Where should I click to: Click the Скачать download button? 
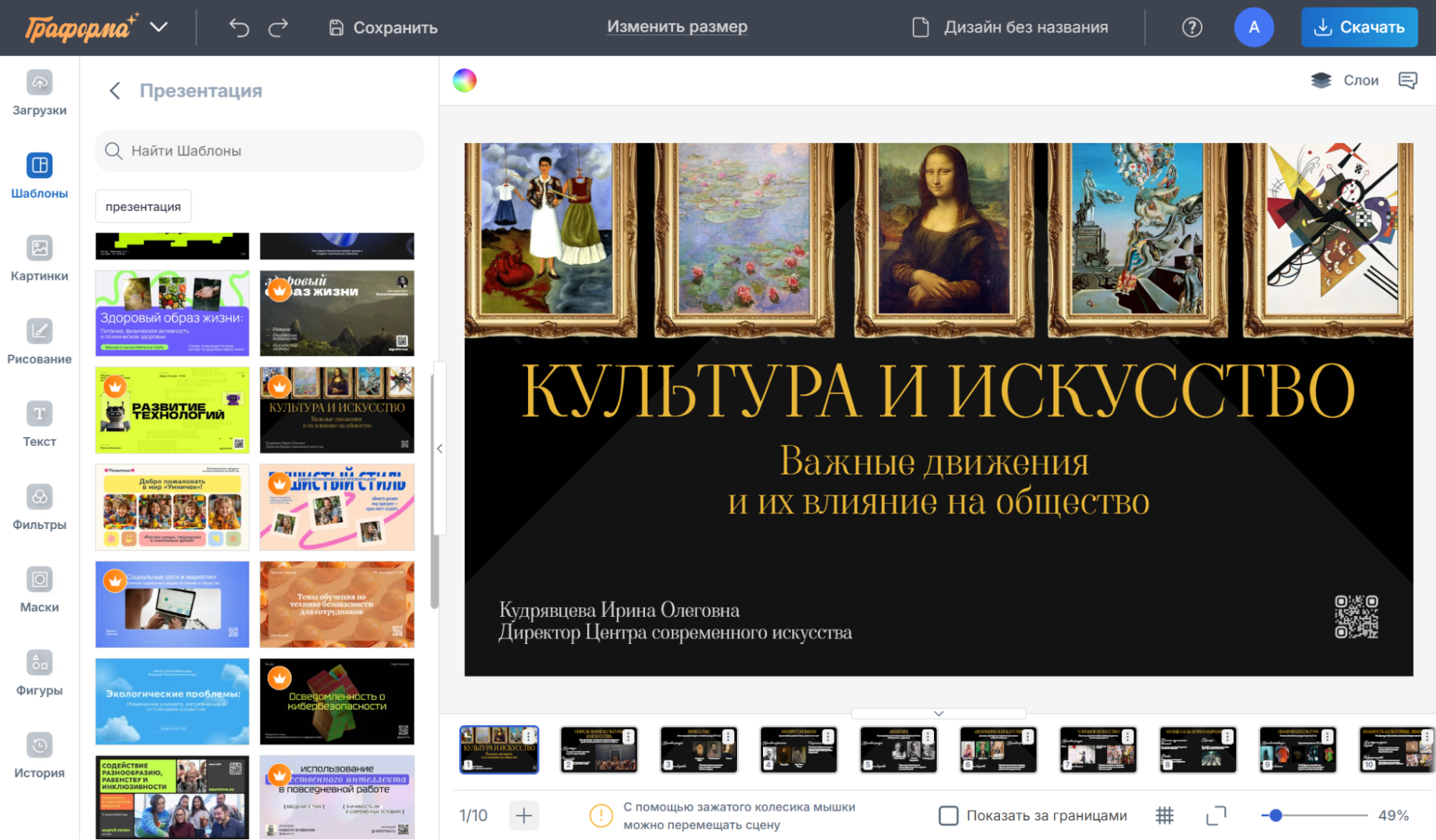pos(1359,27)
